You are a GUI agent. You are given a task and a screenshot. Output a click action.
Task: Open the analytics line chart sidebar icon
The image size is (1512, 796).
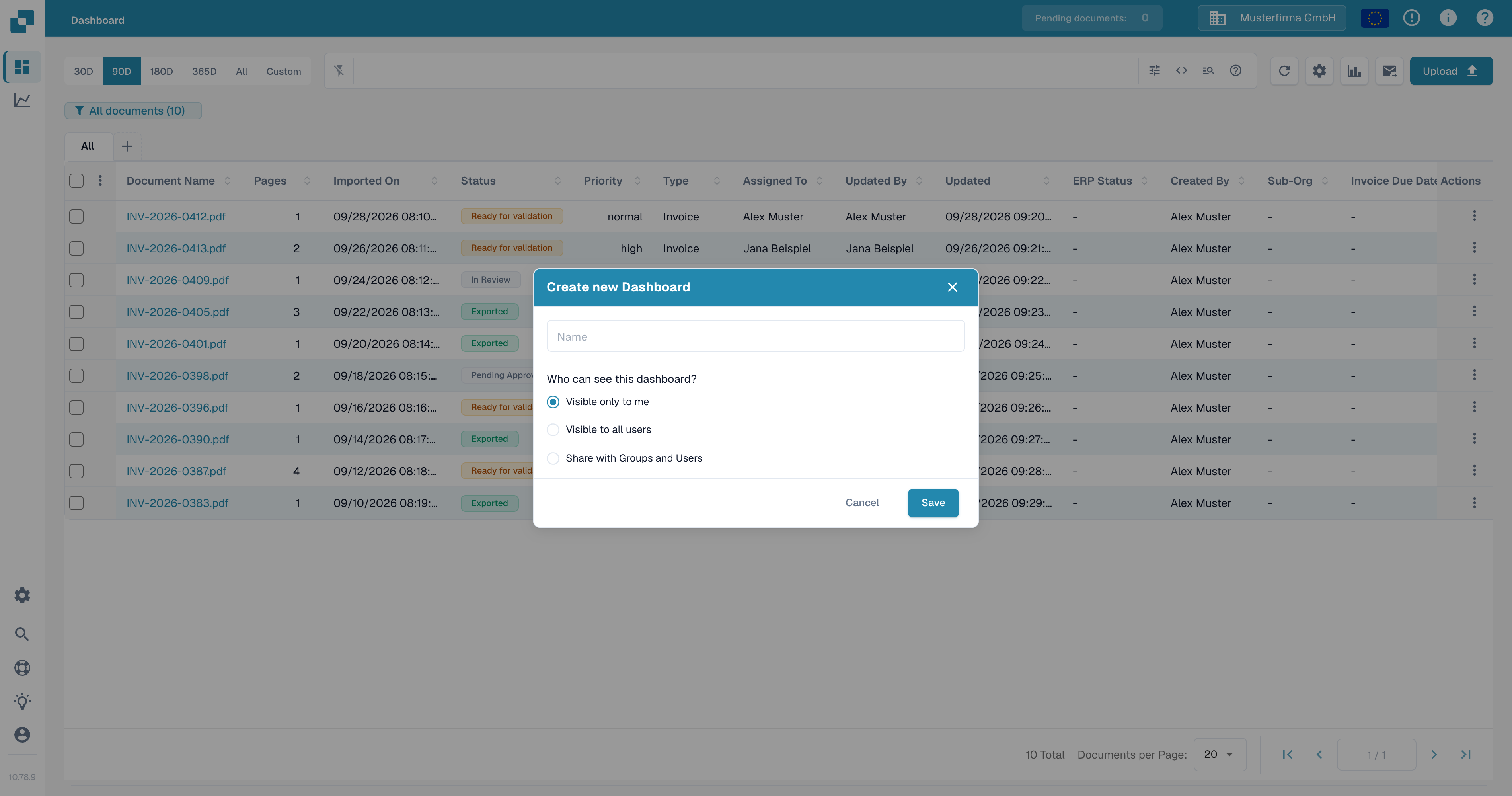point(22,100)
